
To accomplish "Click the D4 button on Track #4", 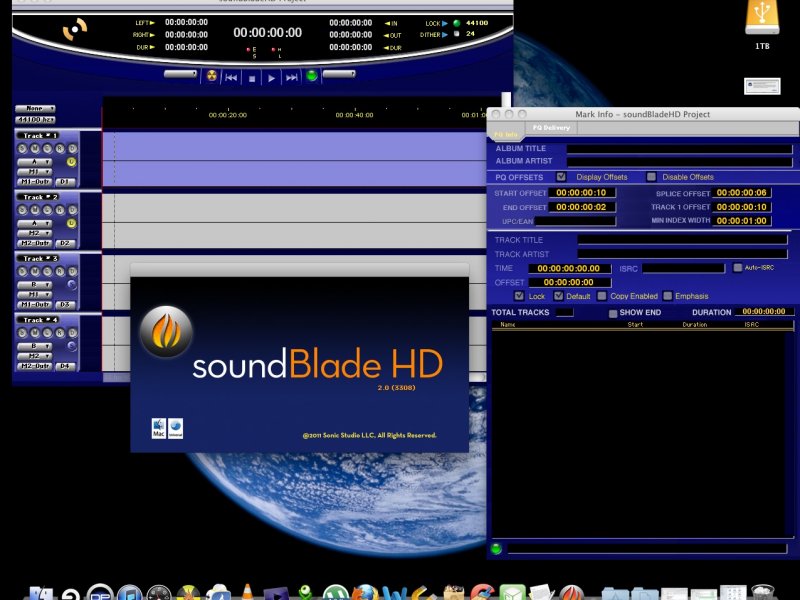I will 65,366.
